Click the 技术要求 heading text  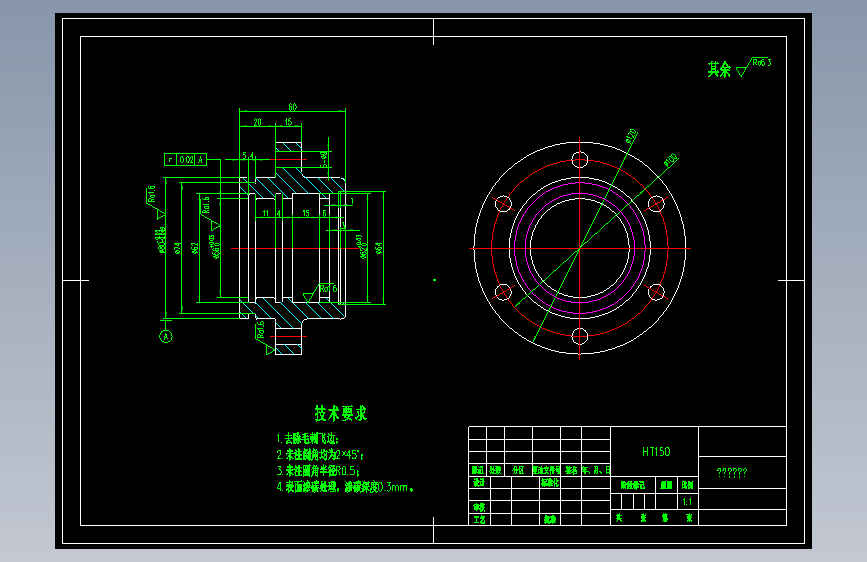(341, 413)
